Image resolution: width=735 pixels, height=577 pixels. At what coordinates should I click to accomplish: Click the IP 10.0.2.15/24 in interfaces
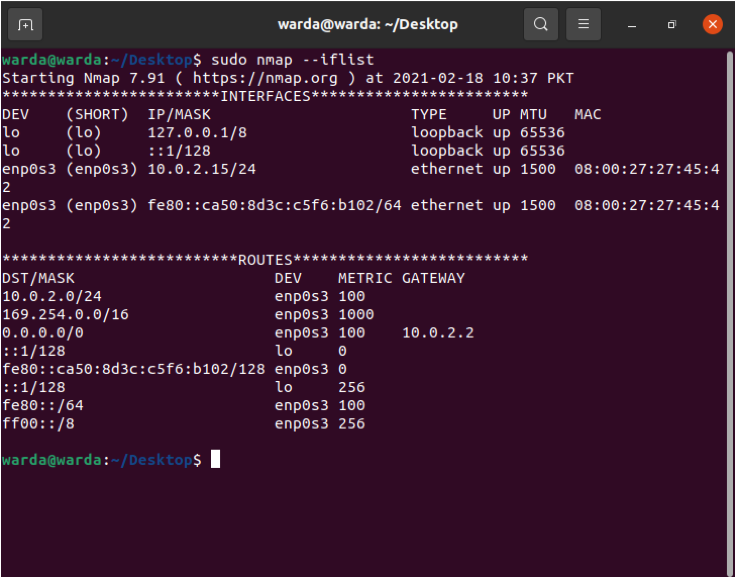(202, 169)
